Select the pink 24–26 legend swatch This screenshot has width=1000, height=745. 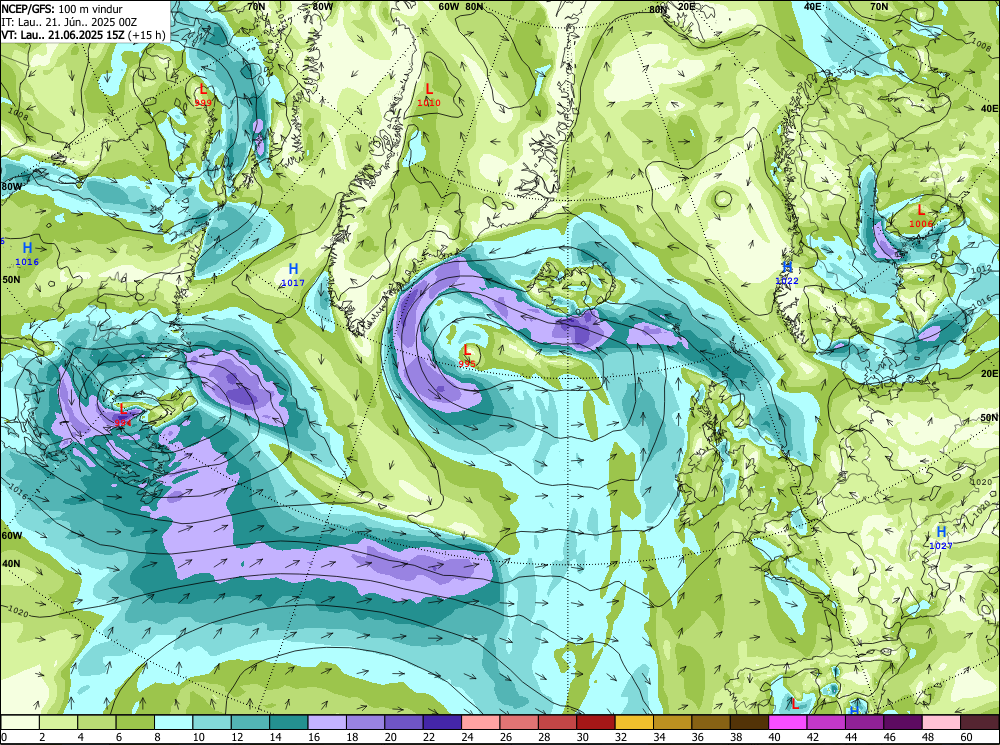(x=481, y=722)
